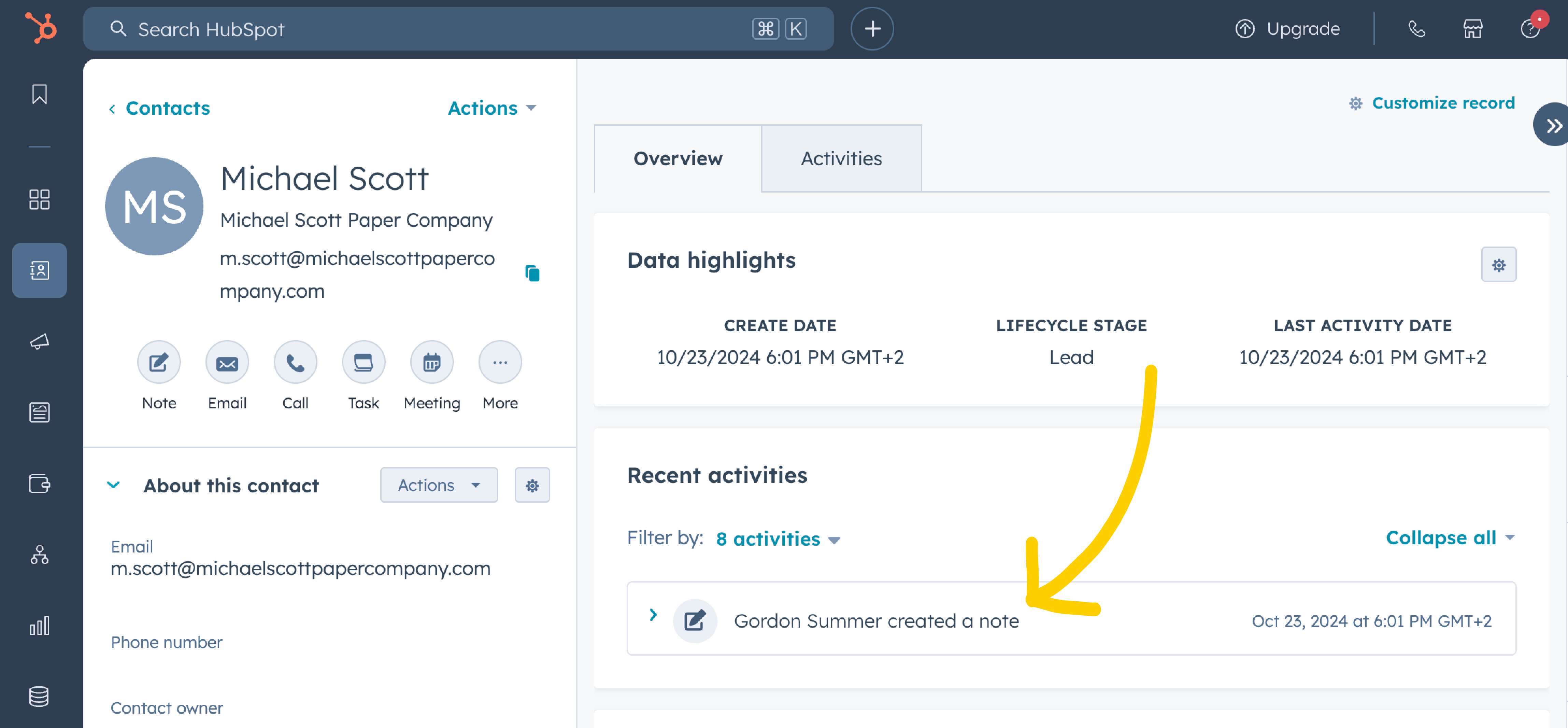
Task: Open Bookmarks in the left sidebar
Action: (40, 94)
